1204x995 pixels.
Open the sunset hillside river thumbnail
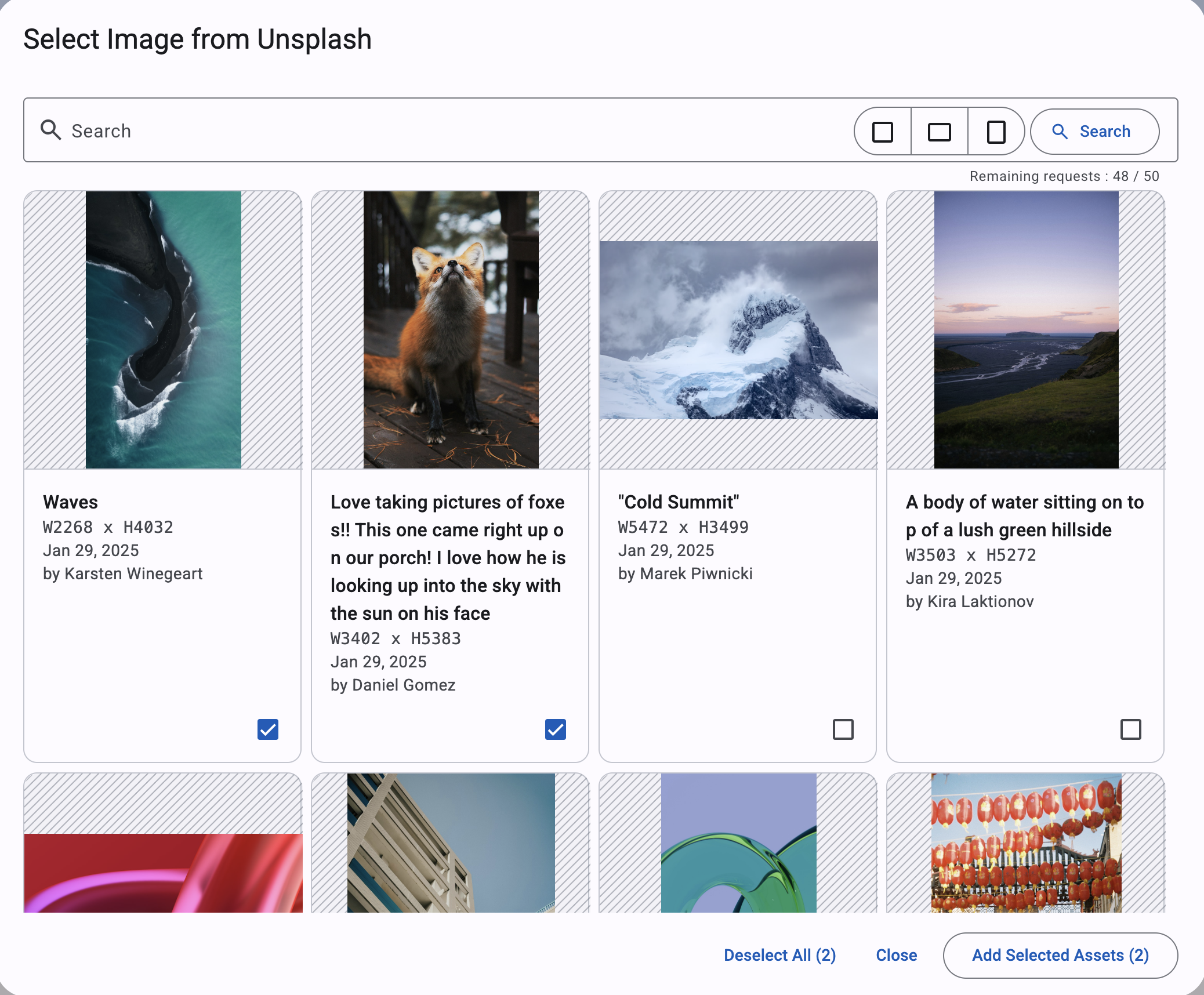(x=1027, y=330)
